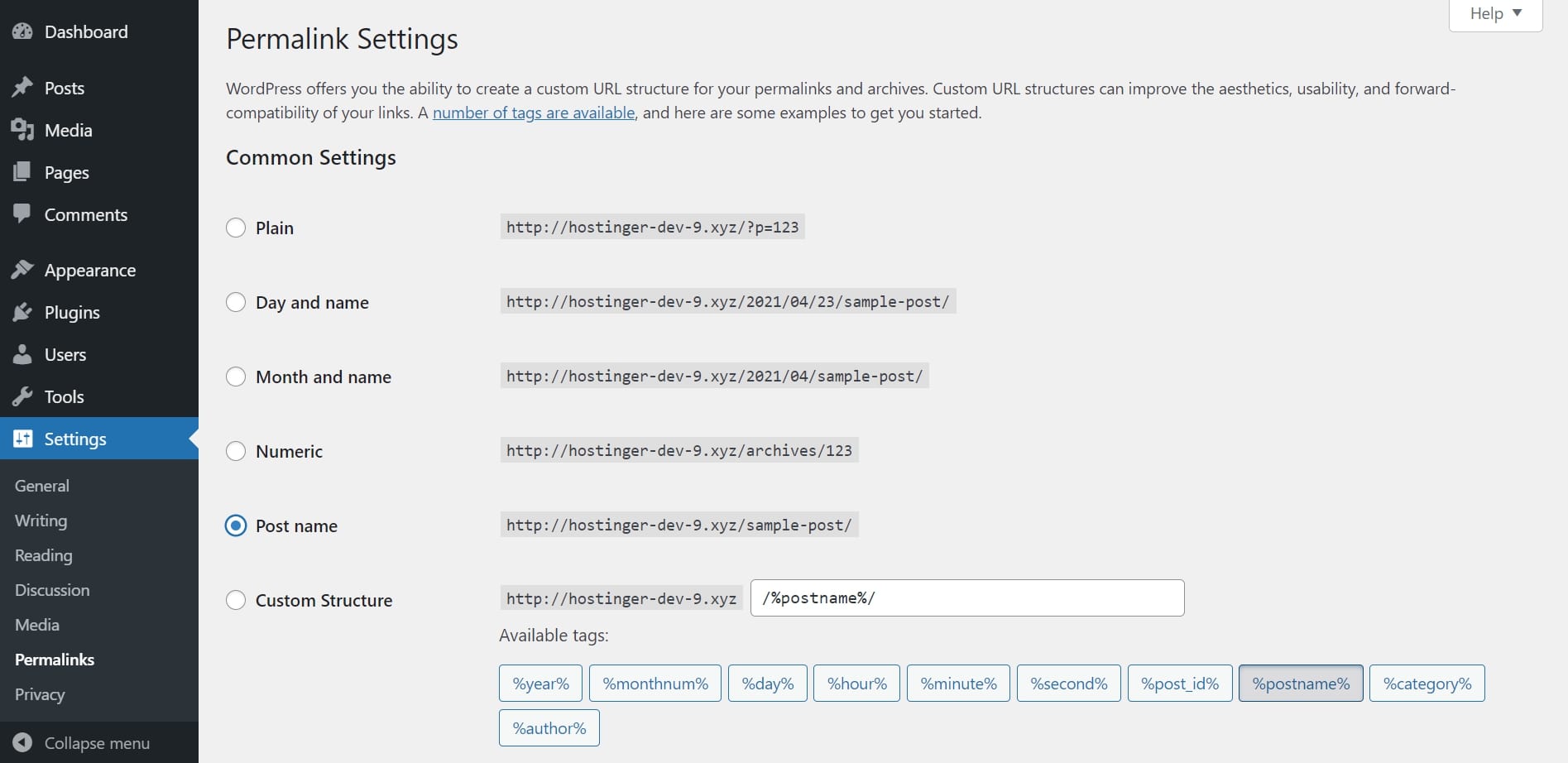Click the Comments speech bubble icon
The image size is (1568, 763).
point(22,214)
